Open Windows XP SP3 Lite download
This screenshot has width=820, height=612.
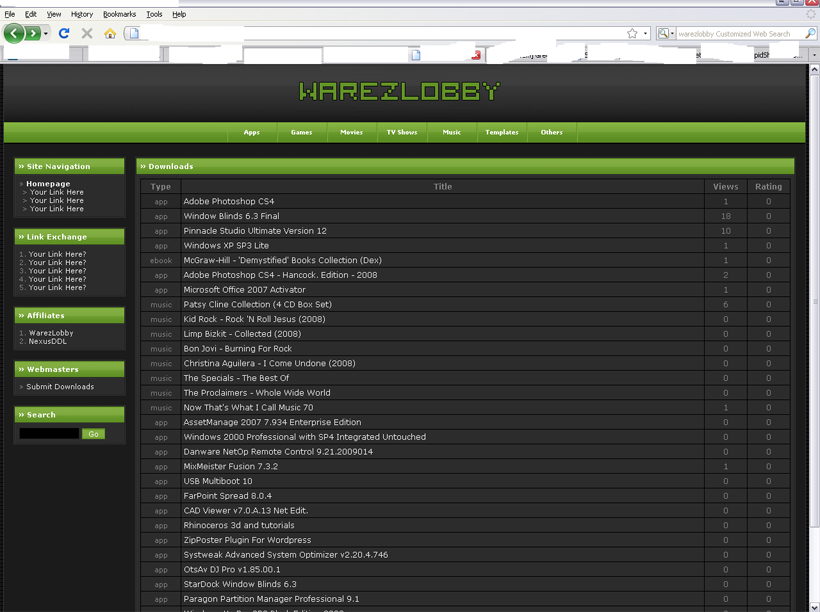pos(226,245)
